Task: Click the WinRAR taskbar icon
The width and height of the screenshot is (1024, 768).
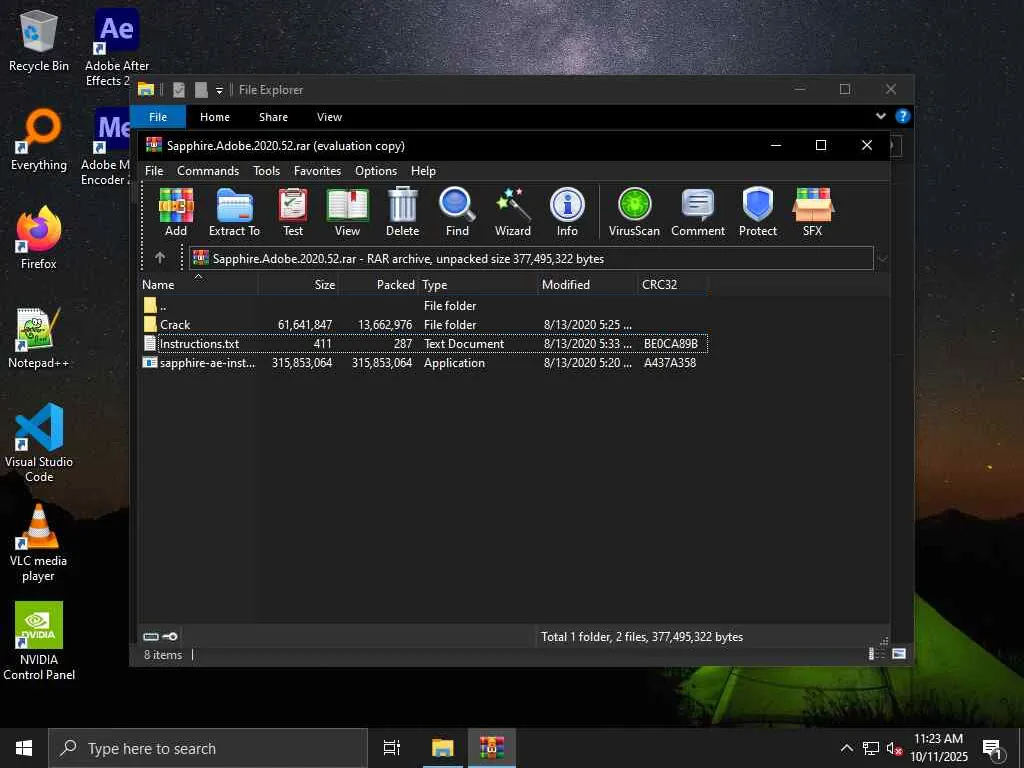Action: click(x=492, y=748)
